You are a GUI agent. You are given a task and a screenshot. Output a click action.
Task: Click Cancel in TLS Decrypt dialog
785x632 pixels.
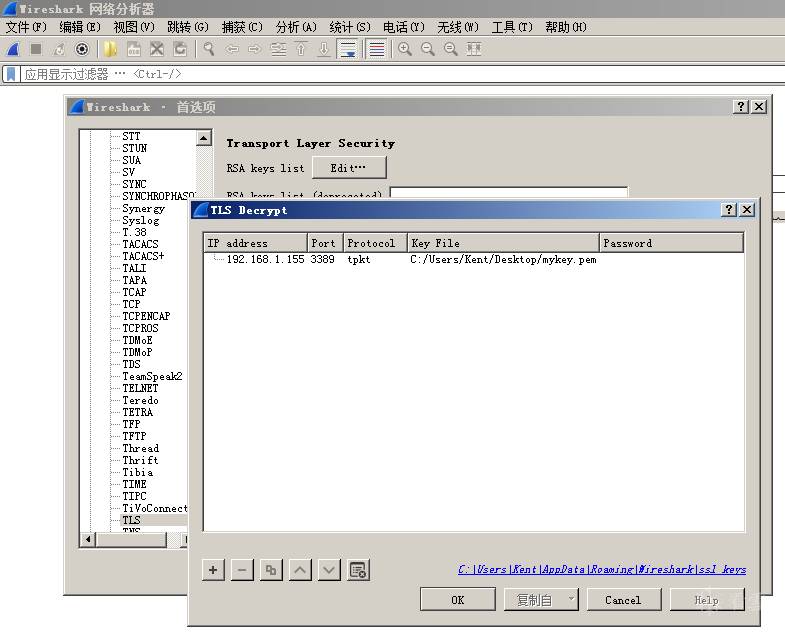click(623, 600)
